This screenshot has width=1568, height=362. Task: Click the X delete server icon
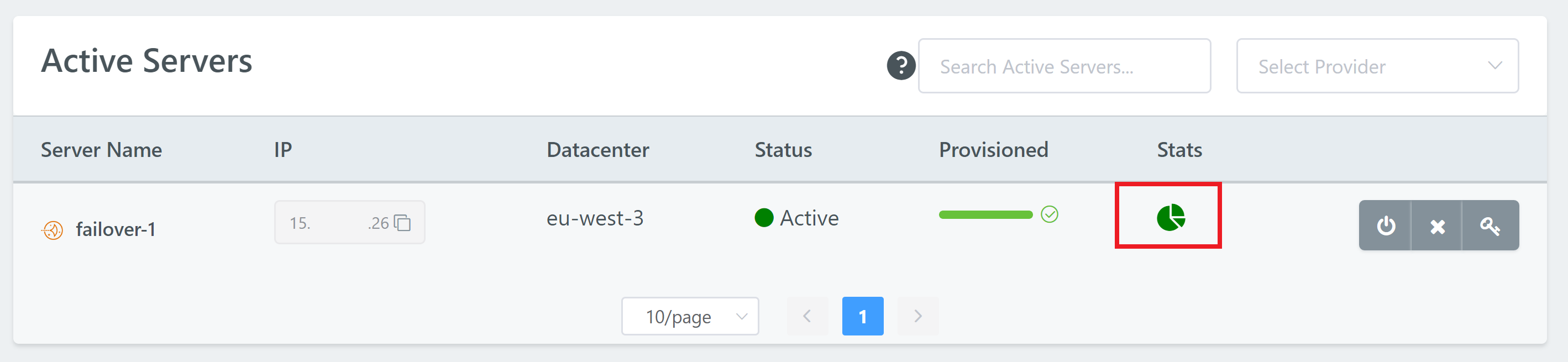coord(1437,227)
